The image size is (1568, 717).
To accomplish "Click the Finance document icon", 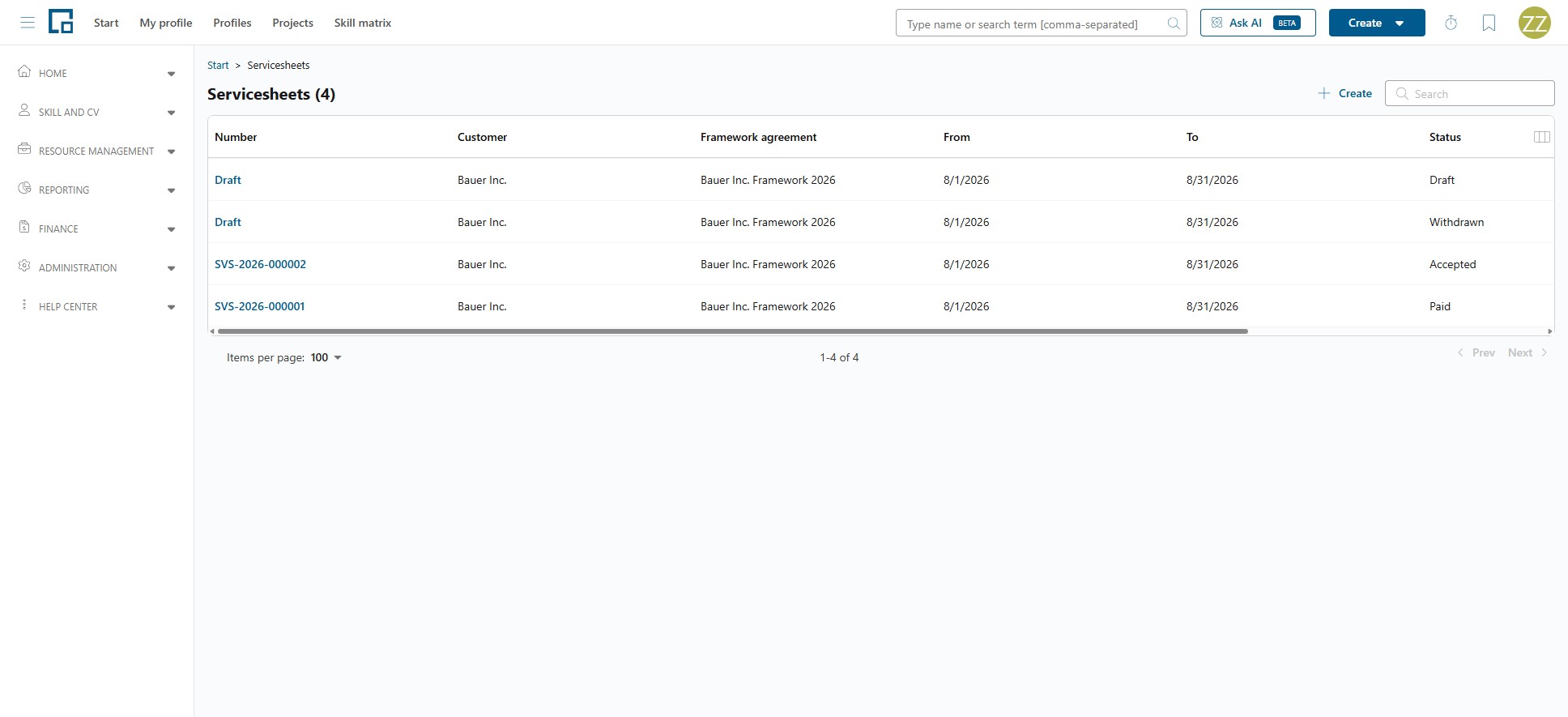I will coord(24,227).
